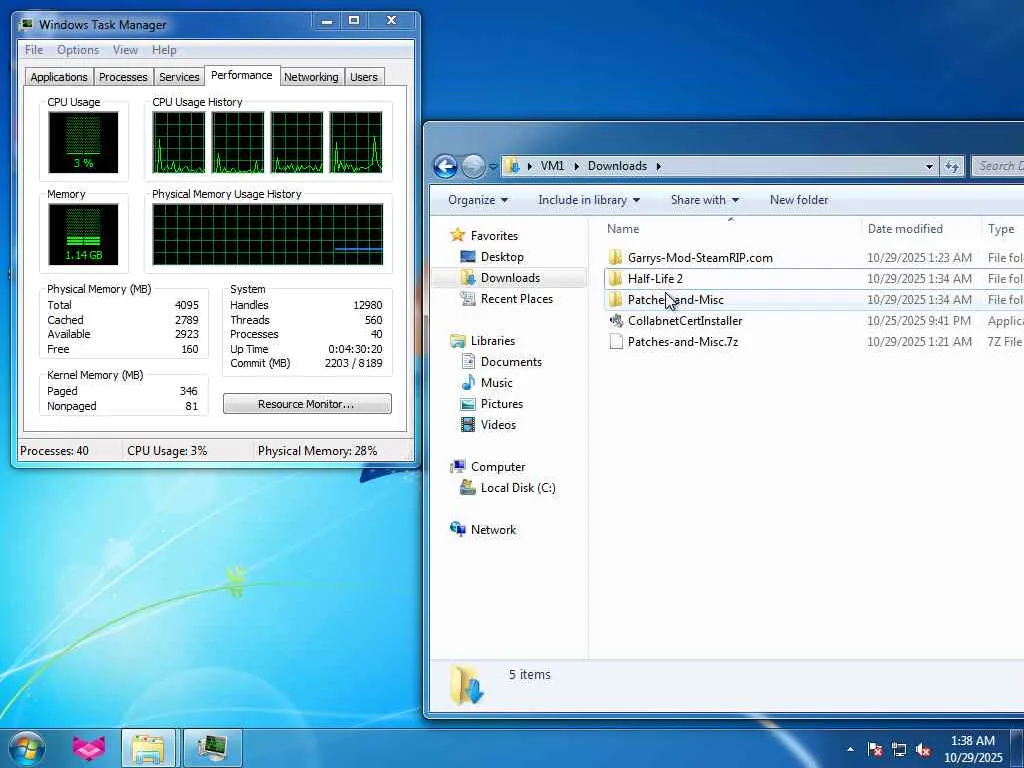
Task: Switch to the Applications tab
Action: (59, 77)
